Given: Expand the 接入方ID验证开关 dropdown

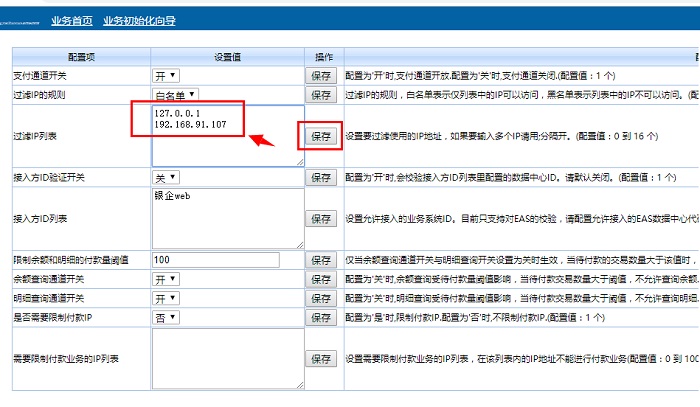Looking at the screenshot, I should [x=166, y=177].
